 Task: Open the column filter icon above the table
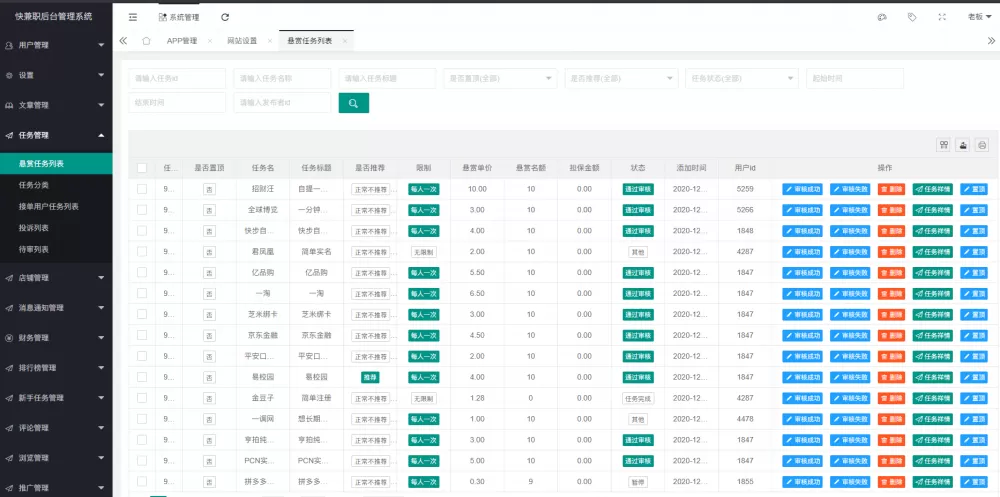(943, 145)
